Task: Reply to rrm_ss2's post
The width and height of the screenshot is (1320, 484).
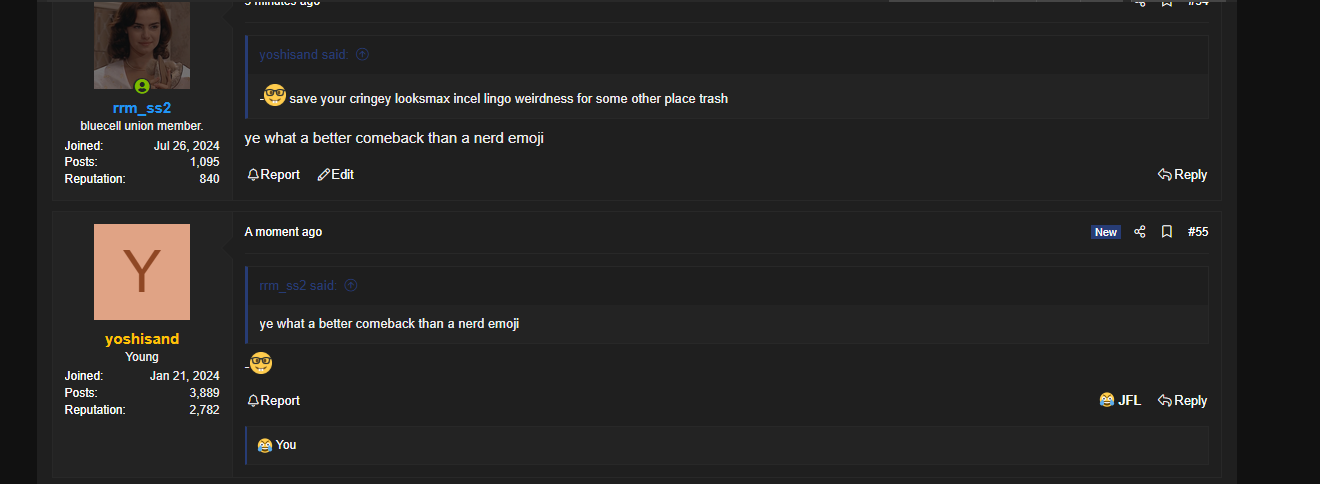Action: tap(1182, 175)
